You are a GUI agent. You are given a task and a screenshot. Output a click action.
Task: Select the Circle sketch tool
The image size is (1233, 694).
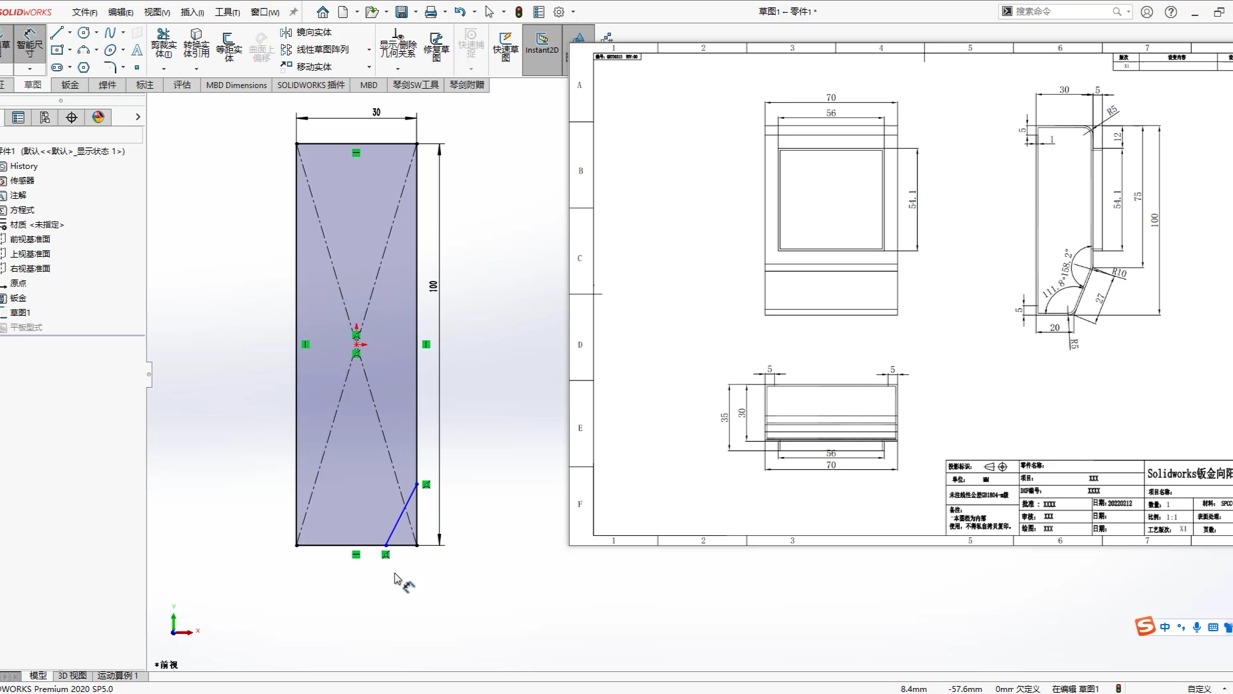pos(83,33)
